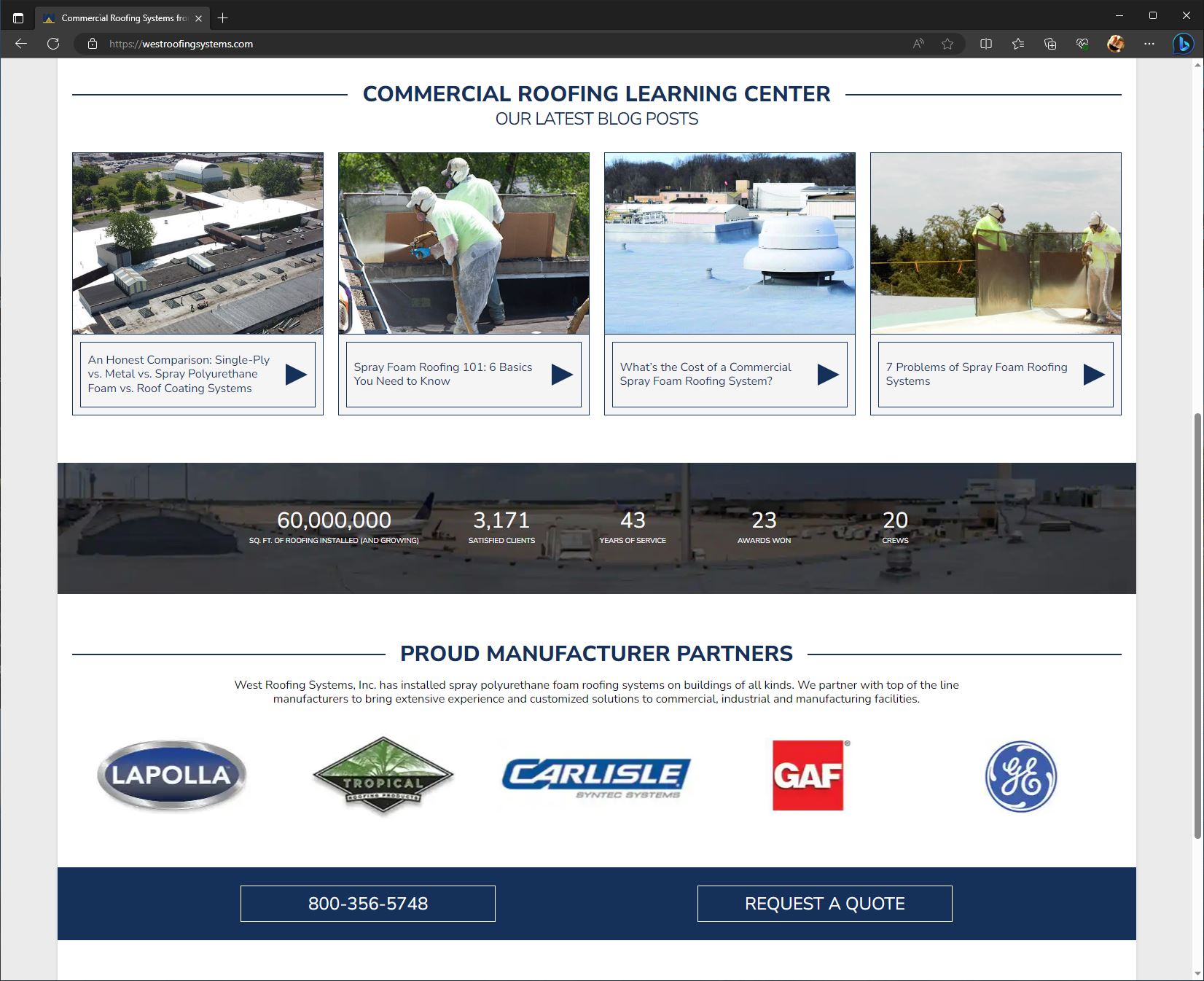Click the 60,000,000 sq. ft. statistic
The height and width of the screenshot is (981, 1204).
click(334, 528)
